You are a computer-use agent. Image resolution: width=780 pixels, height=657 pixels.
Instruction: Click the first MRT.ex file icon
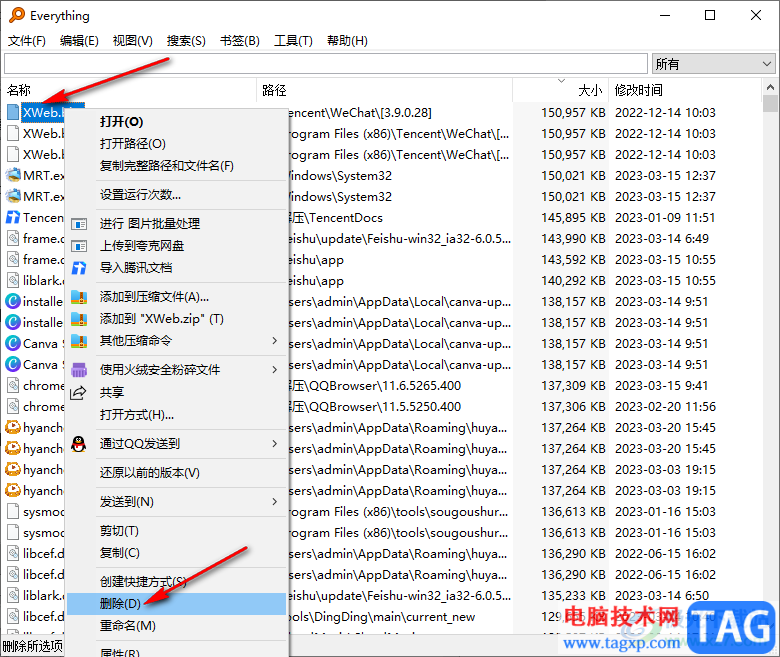pos(13,176)
